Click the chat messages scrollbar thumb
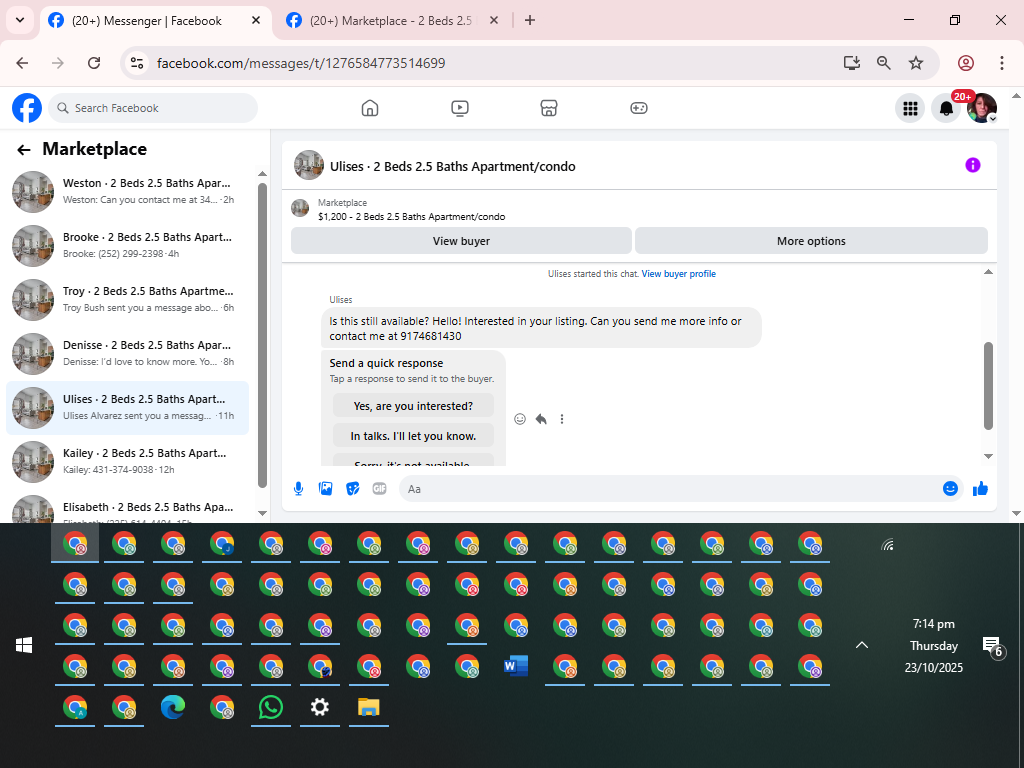Viewport: 1024px width, 768px height. tap(988, 385)
